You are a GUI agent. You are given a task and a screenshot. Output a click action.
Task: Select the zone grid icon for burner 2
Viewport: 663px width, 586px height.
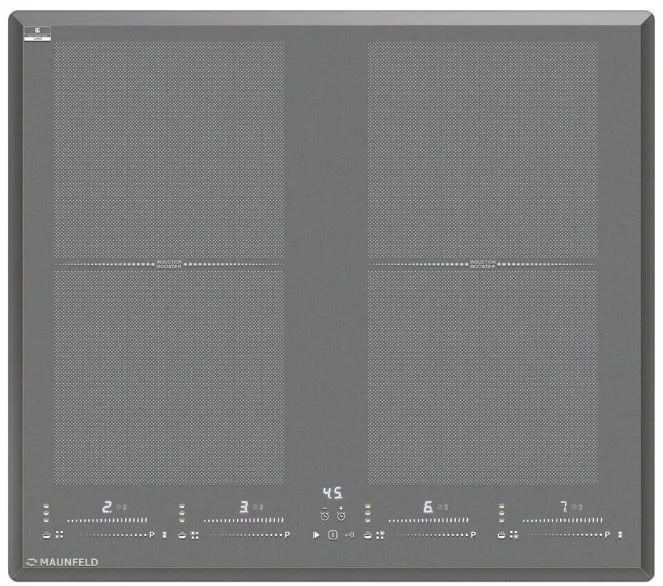(x=59, y=535)
